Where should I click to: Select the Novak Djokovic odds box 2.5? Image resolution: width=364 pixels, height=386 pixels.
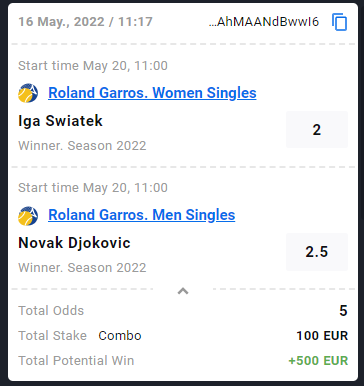317,252
